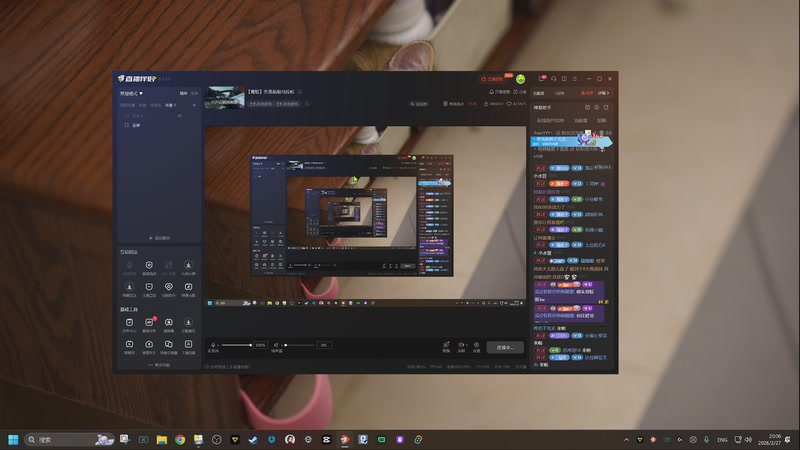Mute the microphone icon beside volume slider
Viewport: 800px width, 450px height.
click(213, 345)
